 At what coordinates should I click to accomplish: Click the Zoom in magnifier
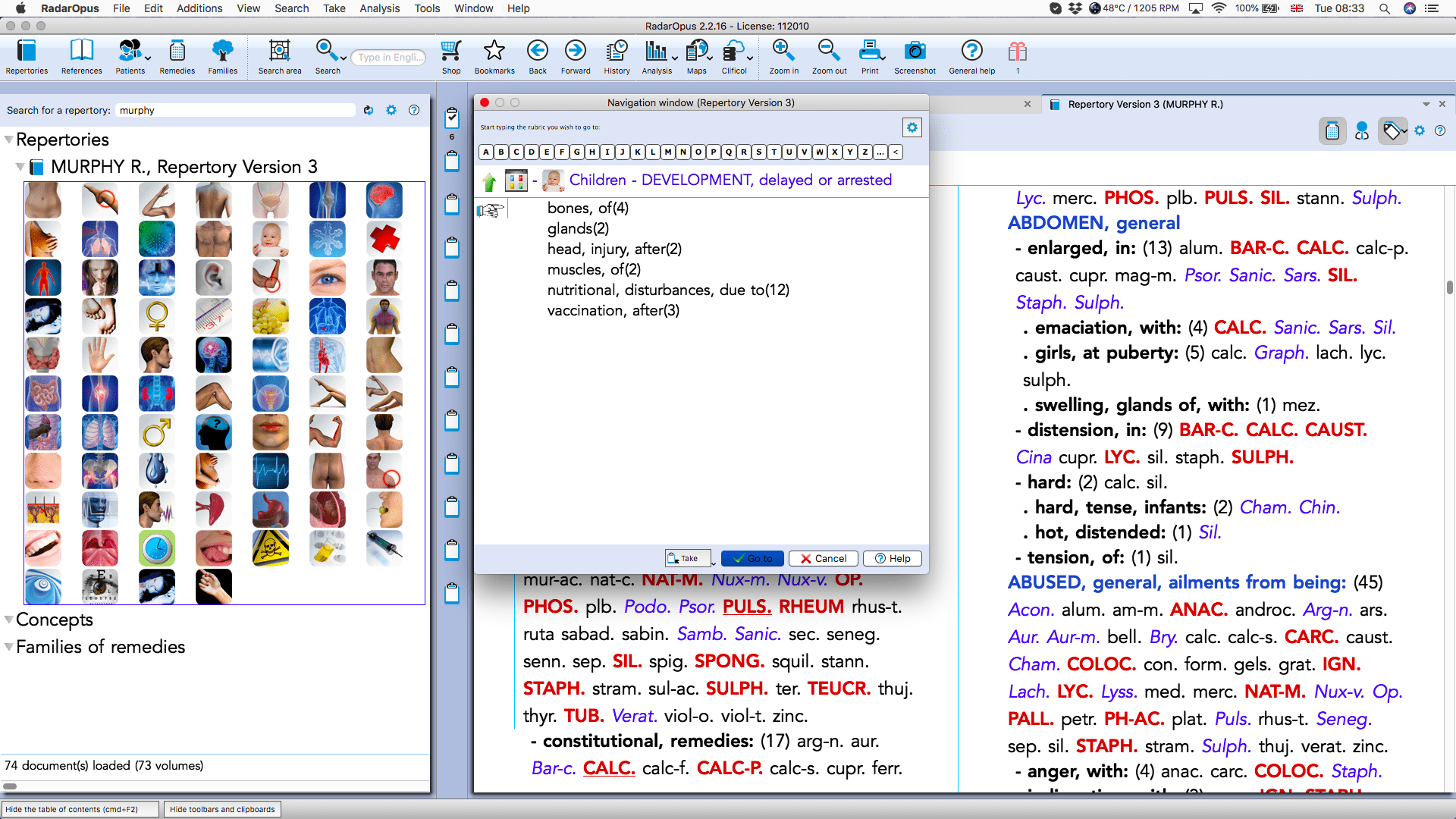click(x=783, y=51)
